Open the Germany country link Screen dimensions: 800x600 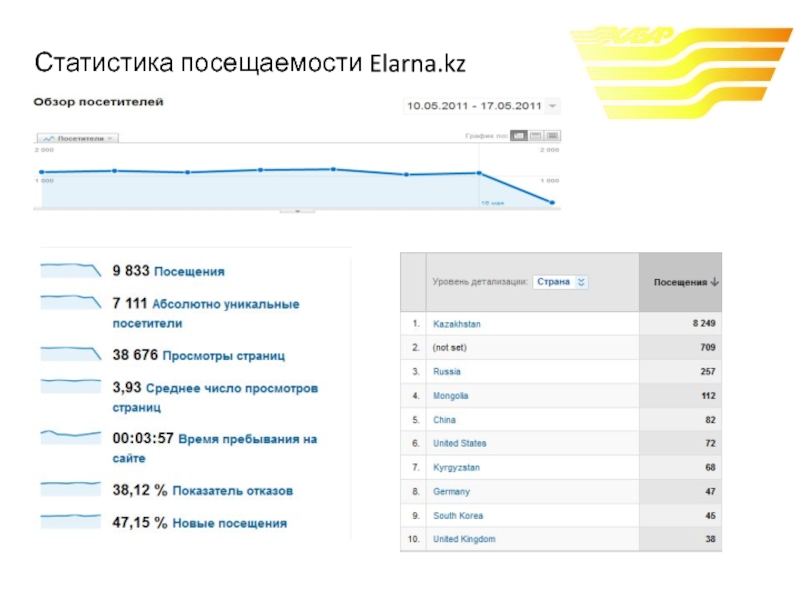451,492
